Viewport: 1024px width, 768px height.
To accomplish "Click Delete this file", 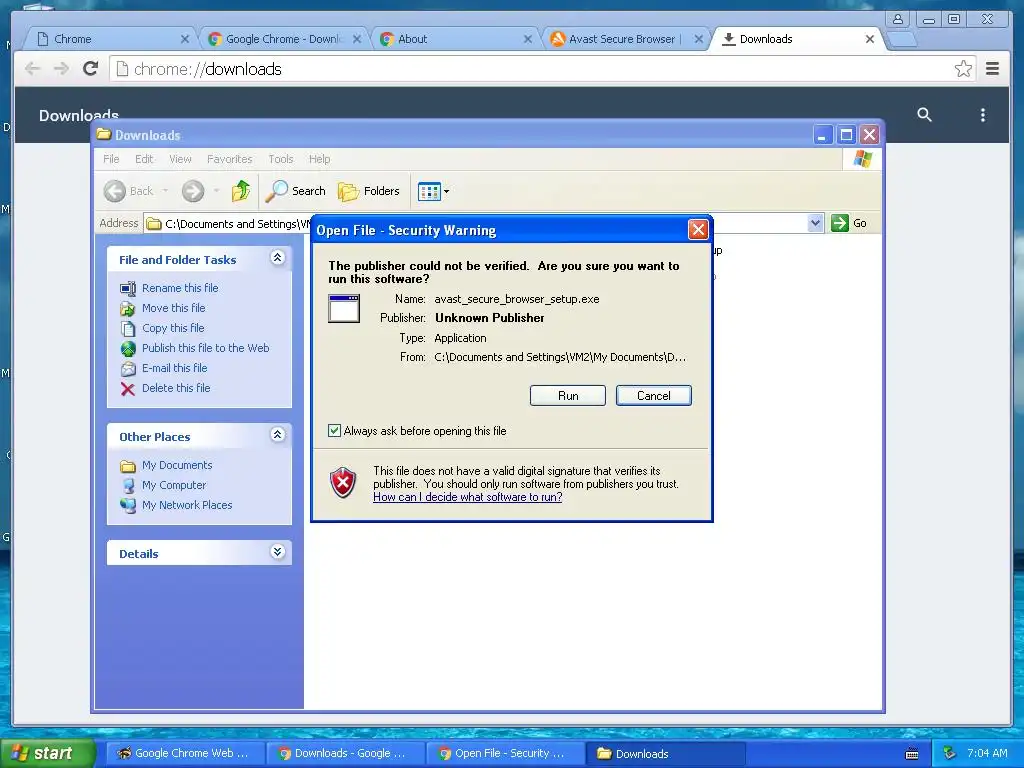I will 176,388.
